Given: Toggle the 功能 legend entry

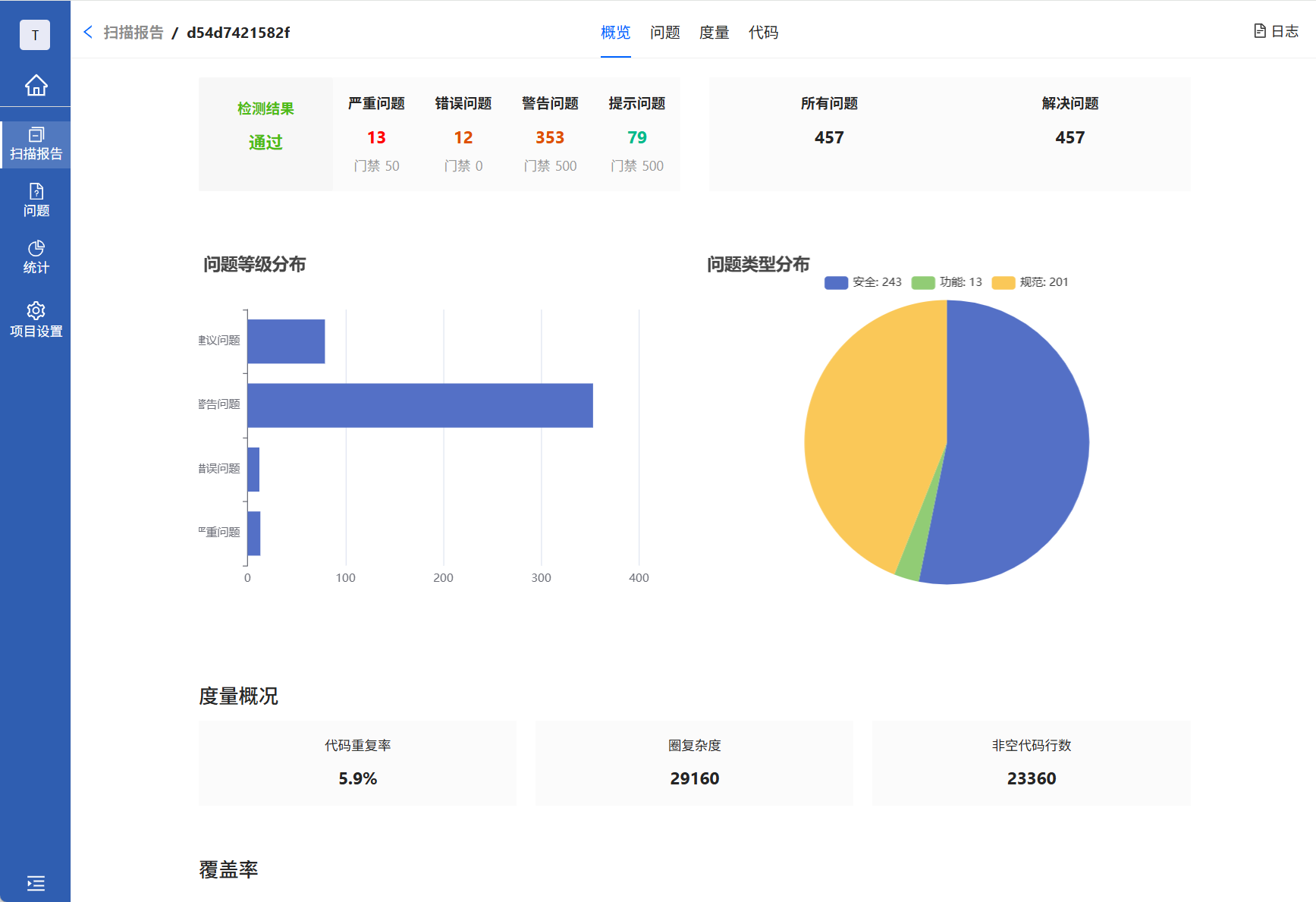Looking at the screenshot, I should 947,282.
